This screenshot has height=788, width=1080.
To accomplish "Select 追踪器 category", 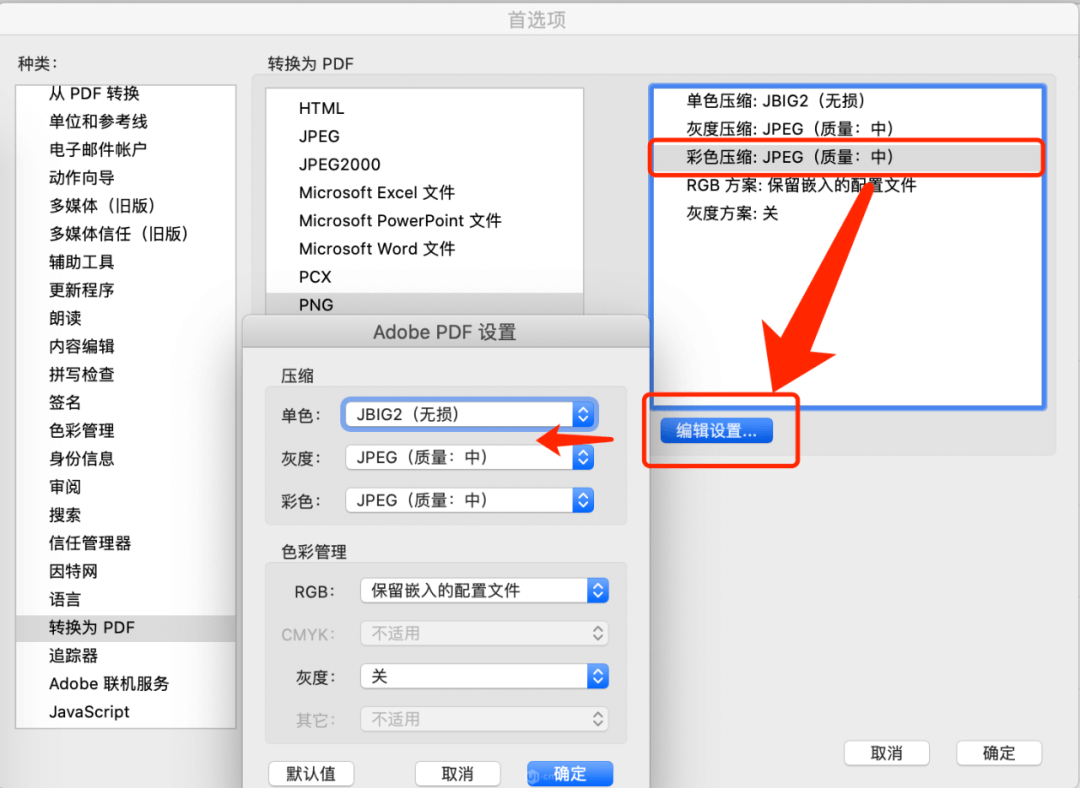I will [x=126, y=656].
